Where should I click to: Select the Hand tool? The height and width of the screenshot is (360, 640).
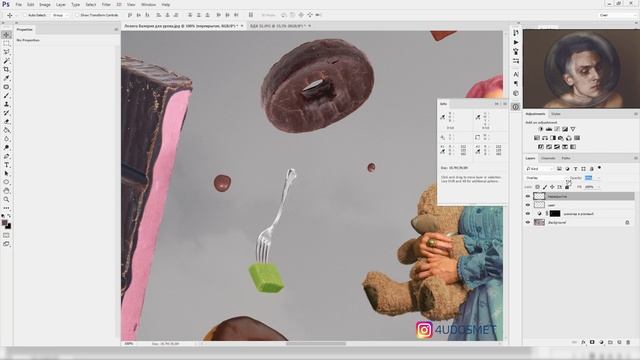point(6,191)
